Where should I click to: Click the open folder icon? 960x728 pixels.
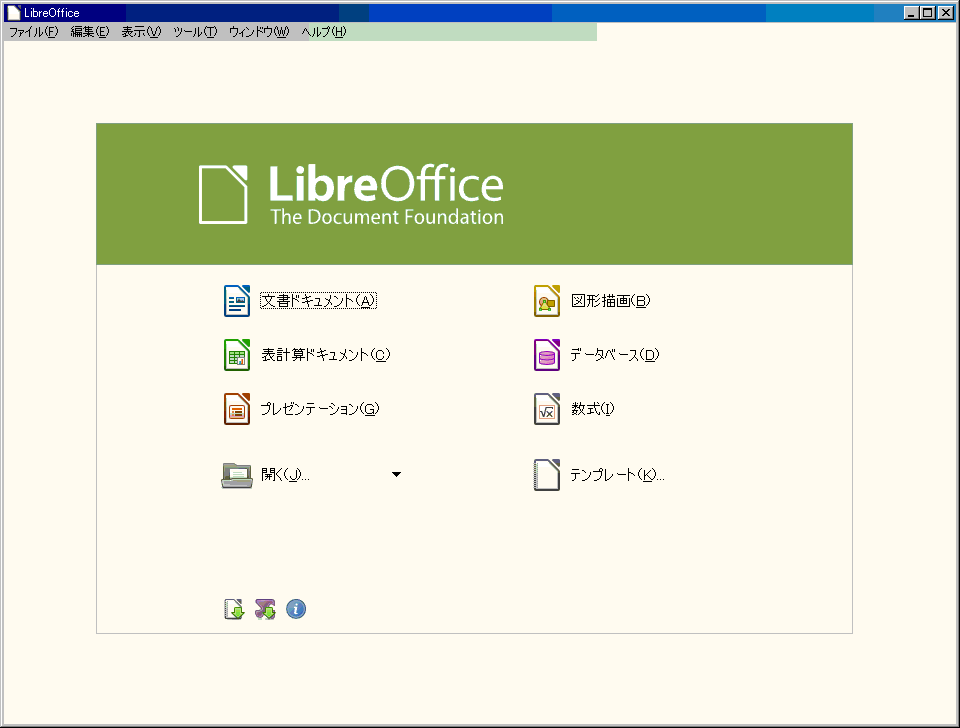[237, 475]
